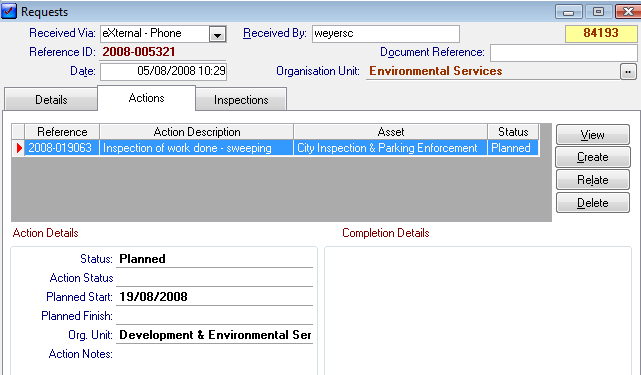Sort by the Reference column header
The width and height of the screenshot is (641, 375).
(x=62, y=132)
